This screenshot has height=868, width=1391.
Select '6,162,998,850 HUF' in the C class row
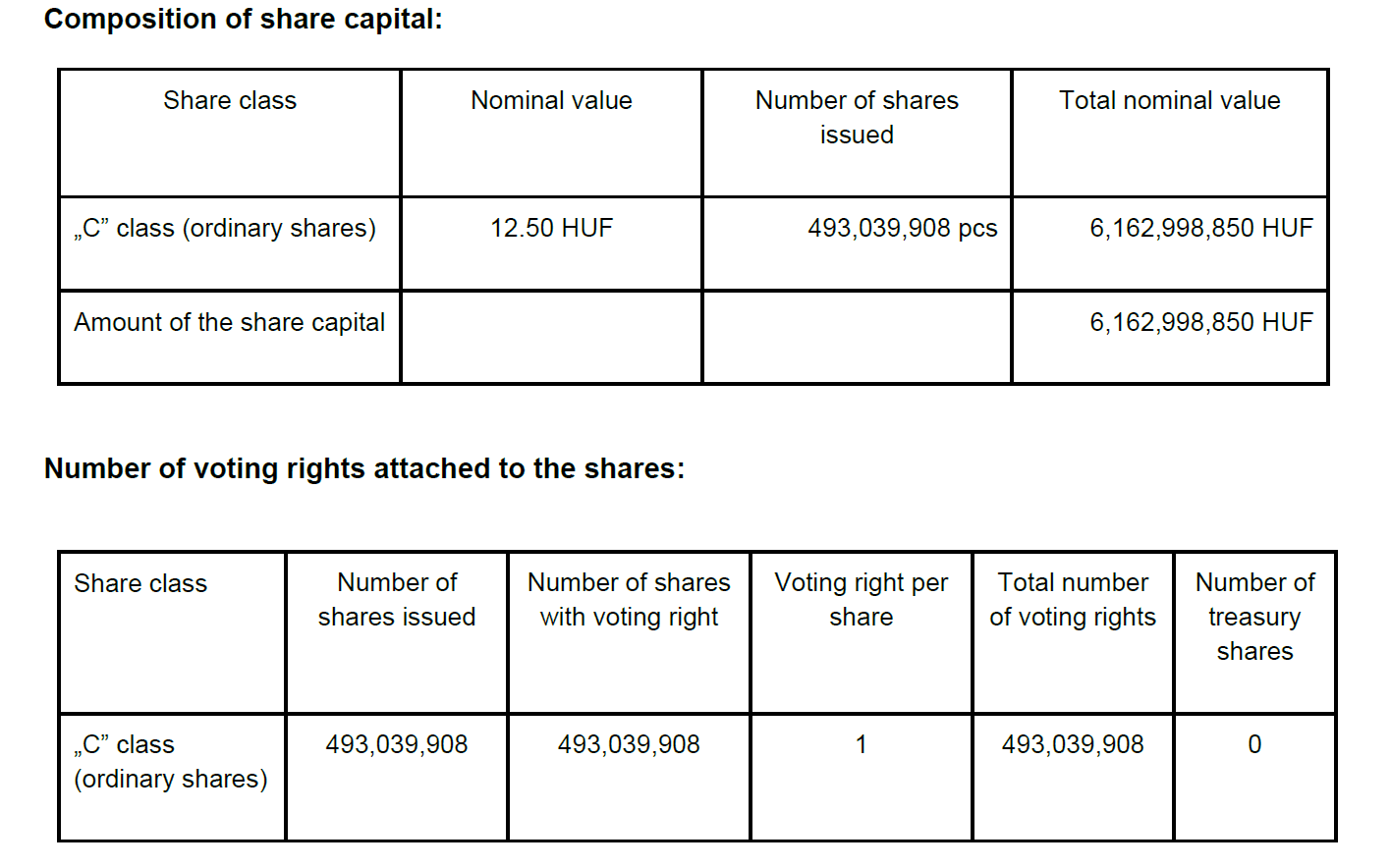[x=1200, y=229]
